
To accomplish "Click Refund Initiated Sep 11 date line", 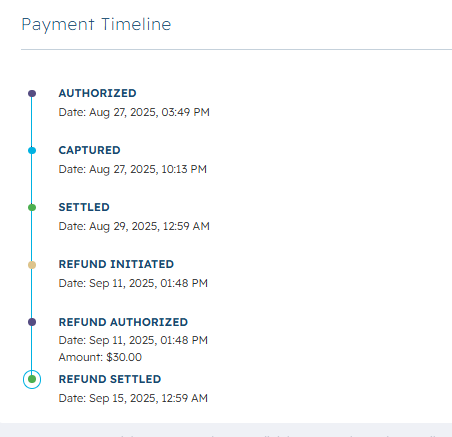I will pyautogui.click(x=133, y=283).
